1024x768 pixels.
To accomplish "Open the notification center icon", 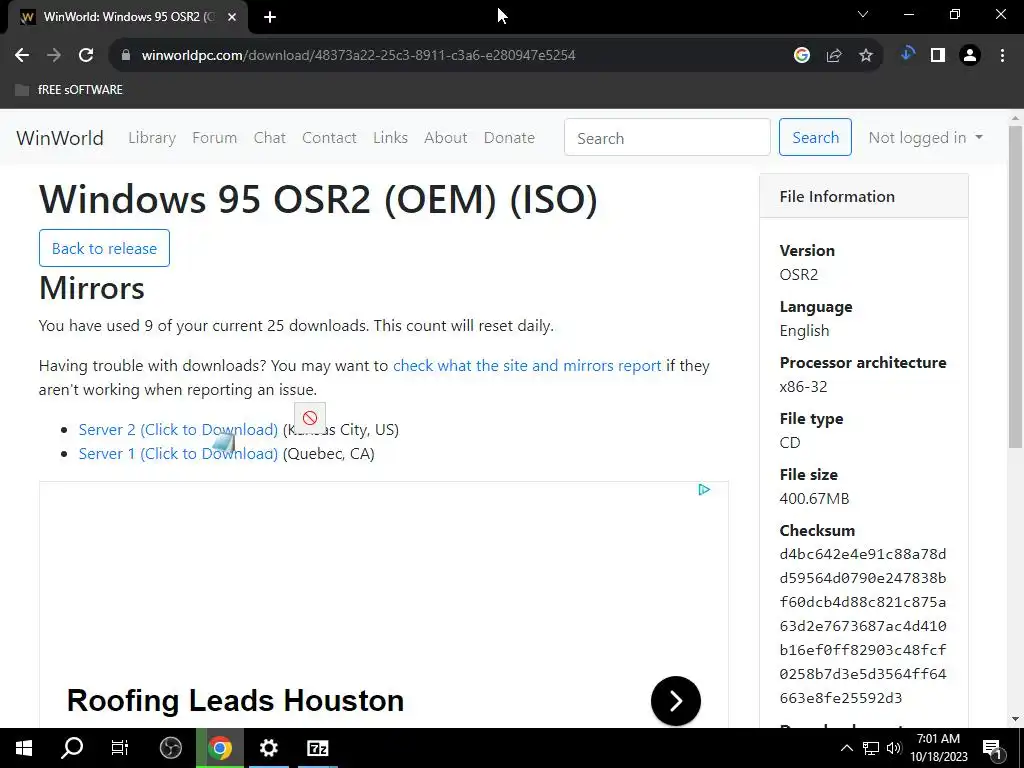I will tap(993, 749).
